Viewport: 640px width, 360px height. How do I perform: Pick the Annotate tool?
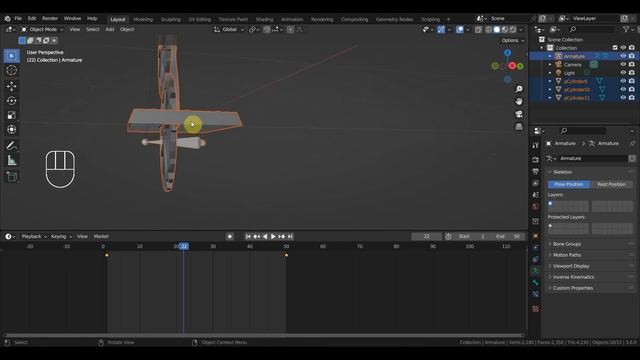11,146
